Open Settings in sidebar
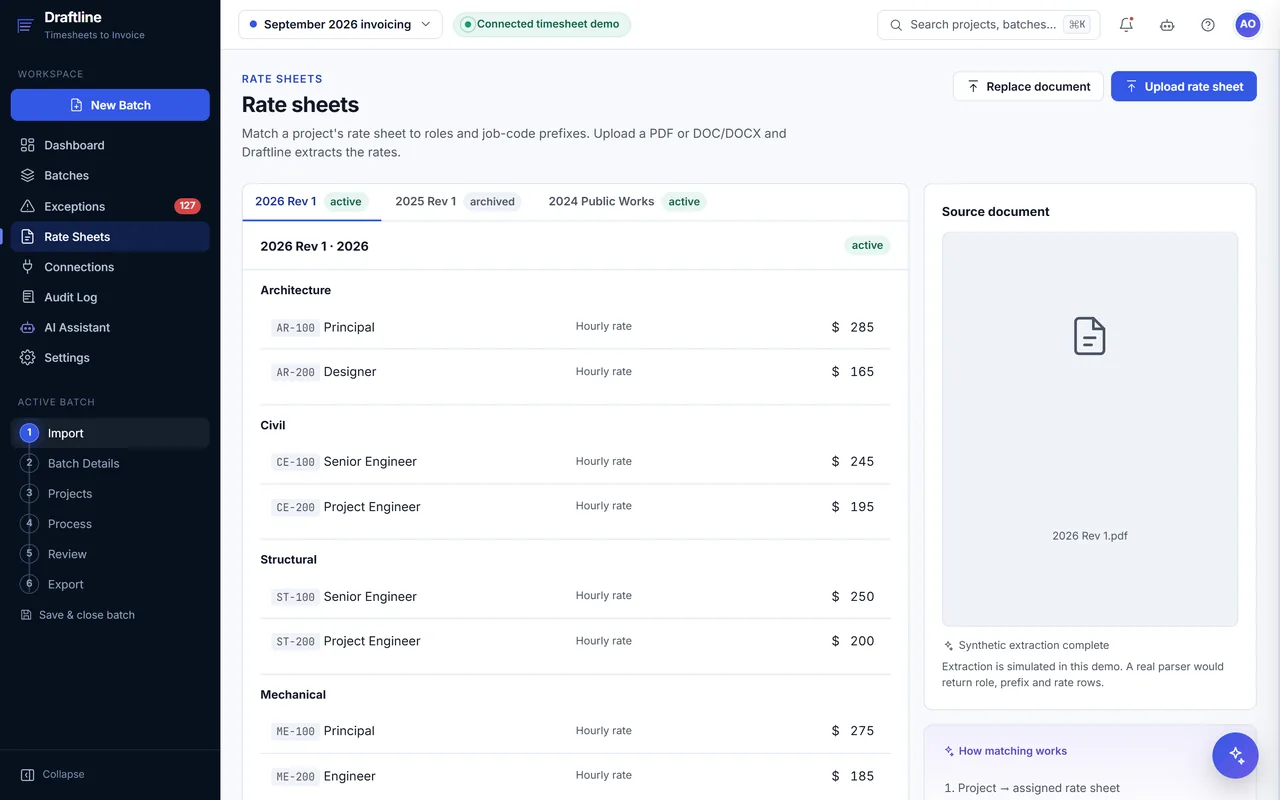The image size is (1280, 800). pyautogui.click(x=110, y=357)
